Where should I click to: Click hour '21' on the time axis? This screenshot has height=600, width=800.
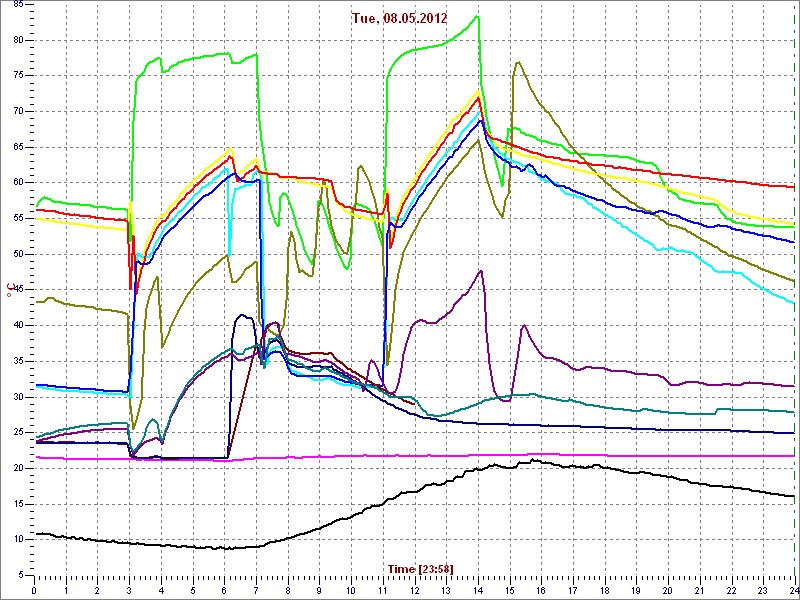[x=699, y=590]
